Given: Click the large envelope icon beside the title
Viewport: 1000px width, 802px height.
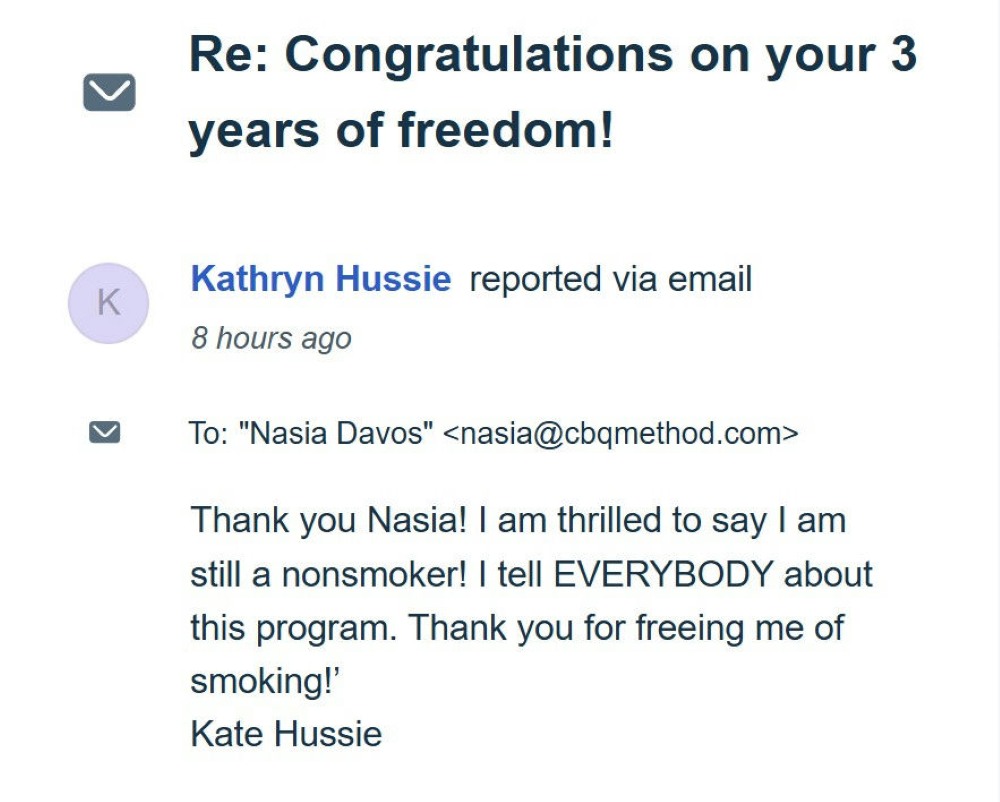Looking at the screenshot, I should (109, 94).
